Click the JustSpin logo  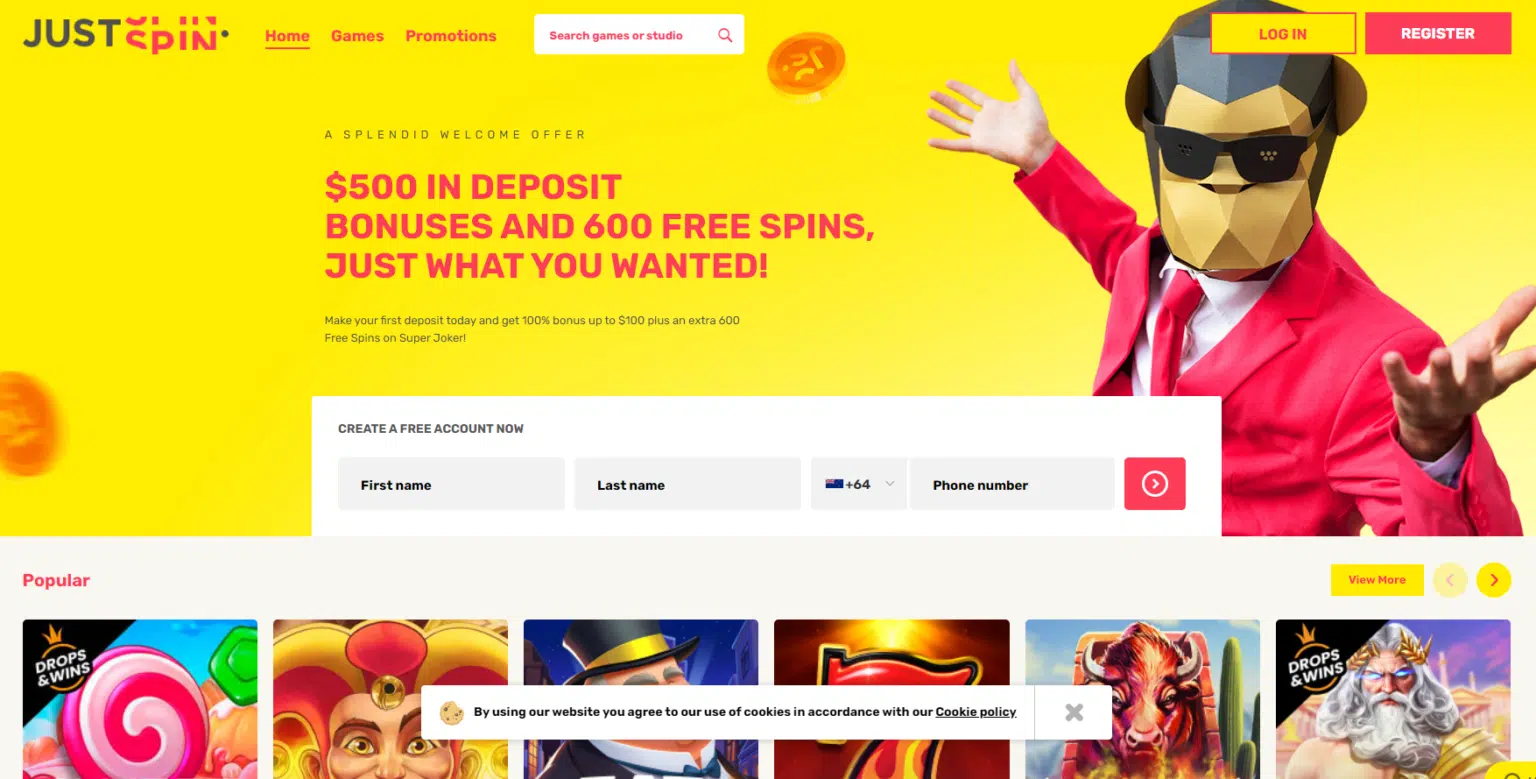click(126, 34)
